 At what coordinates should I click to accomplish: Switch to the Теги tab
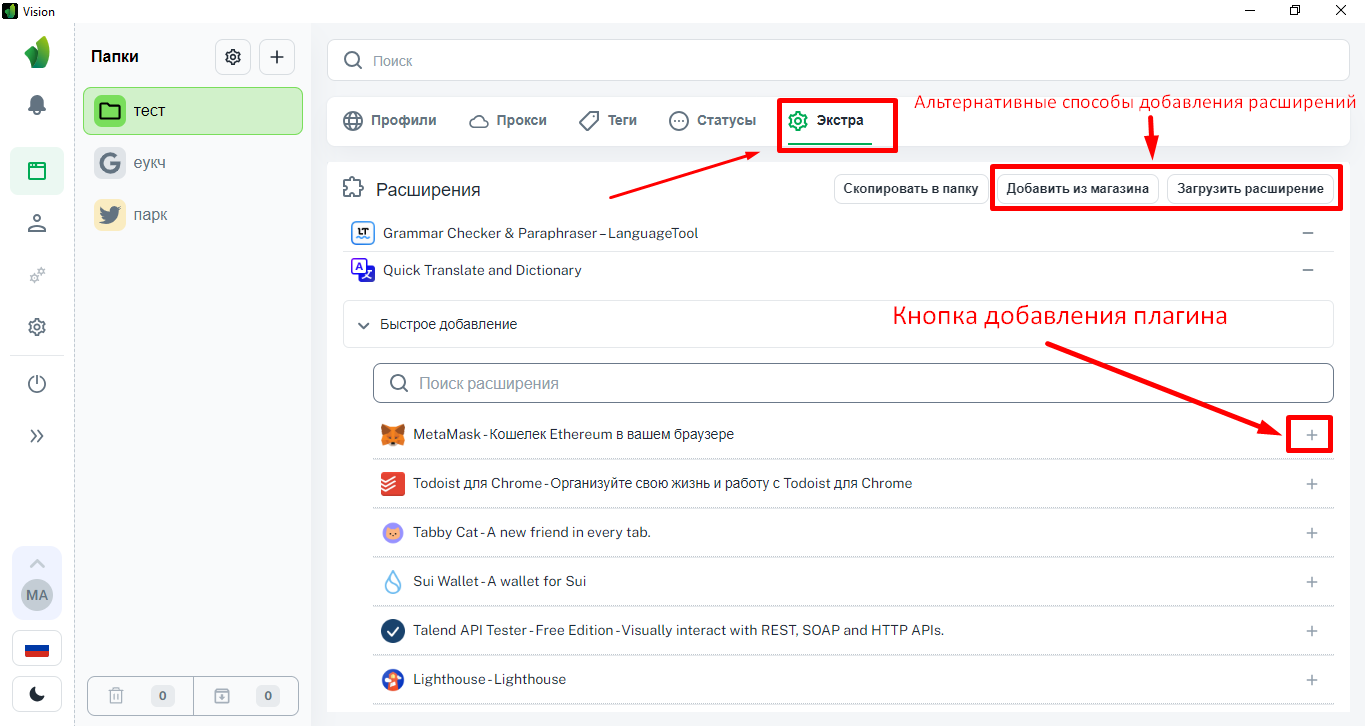pos(608,120)
